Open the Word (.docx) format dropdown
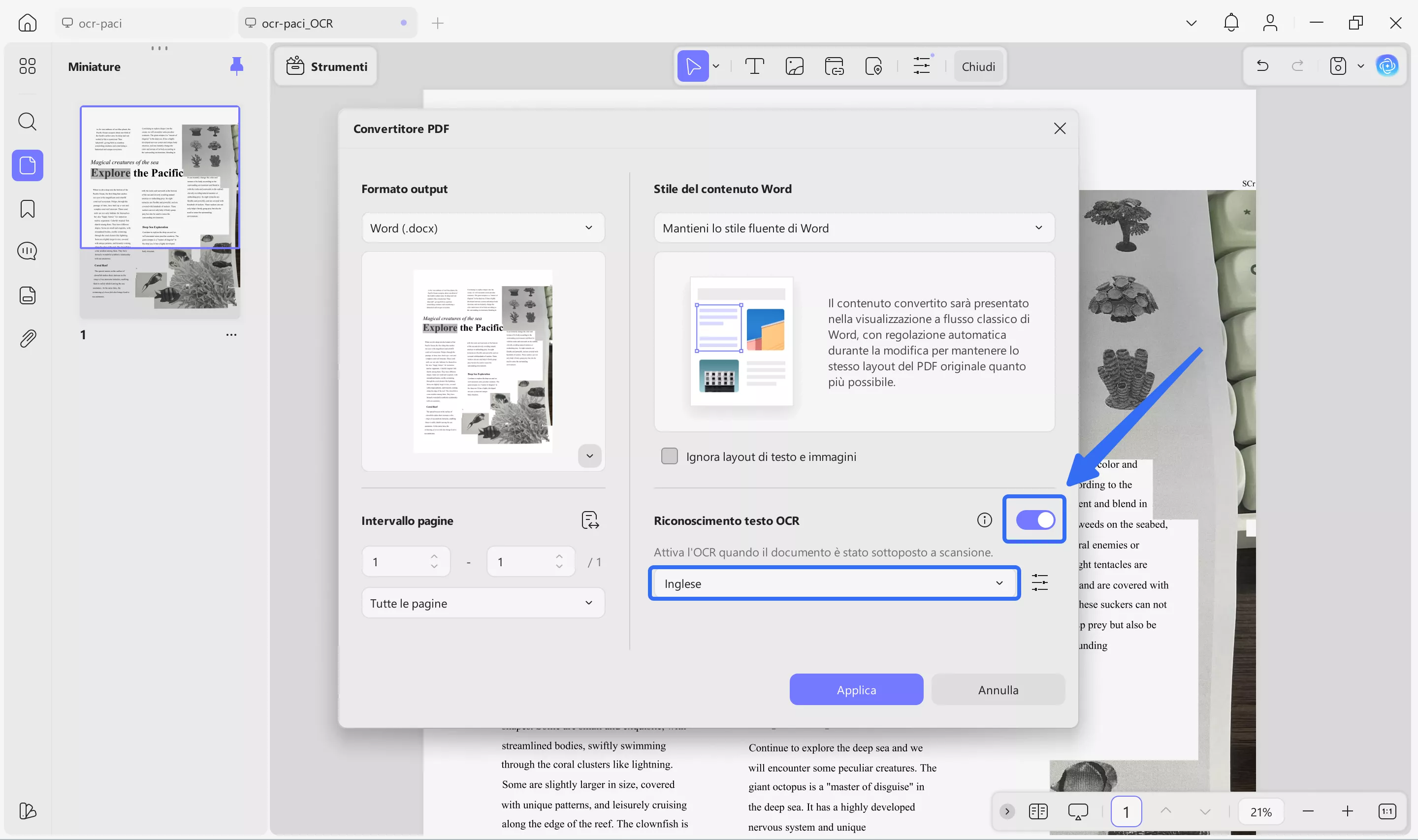 [x=483, y=227]
